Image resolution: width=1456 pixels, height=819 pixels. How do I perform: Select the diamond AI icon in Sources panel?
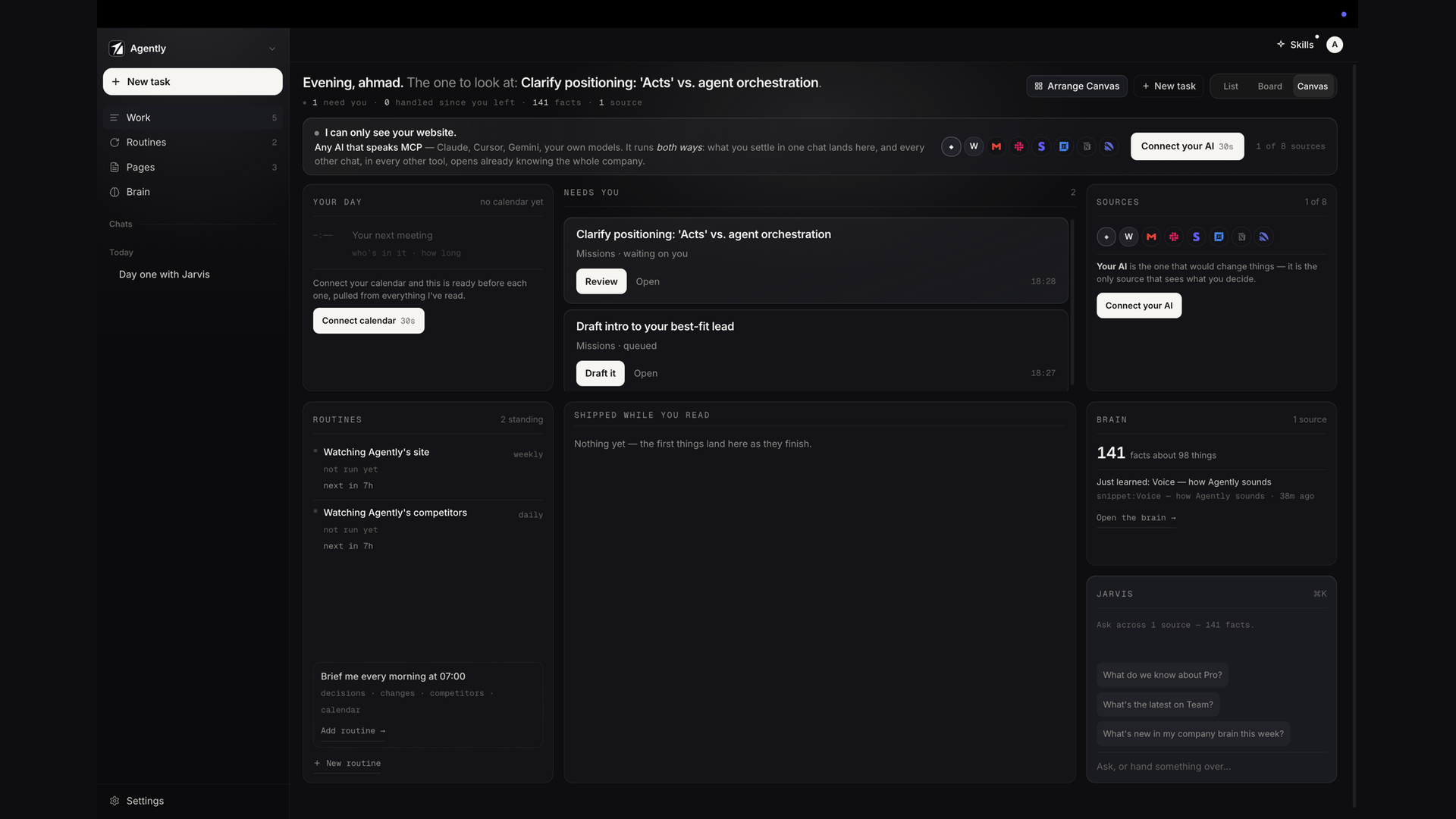pos(1106,237)
